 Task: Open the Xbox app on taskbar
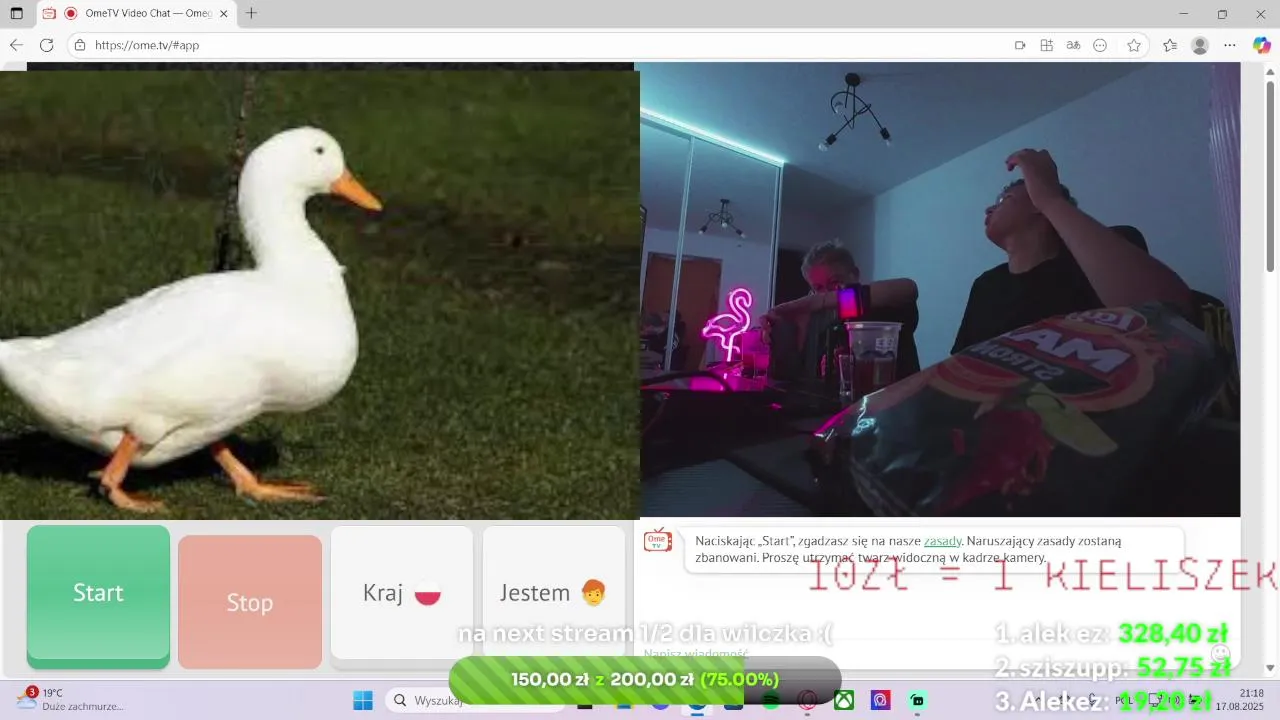pos(844,700)
